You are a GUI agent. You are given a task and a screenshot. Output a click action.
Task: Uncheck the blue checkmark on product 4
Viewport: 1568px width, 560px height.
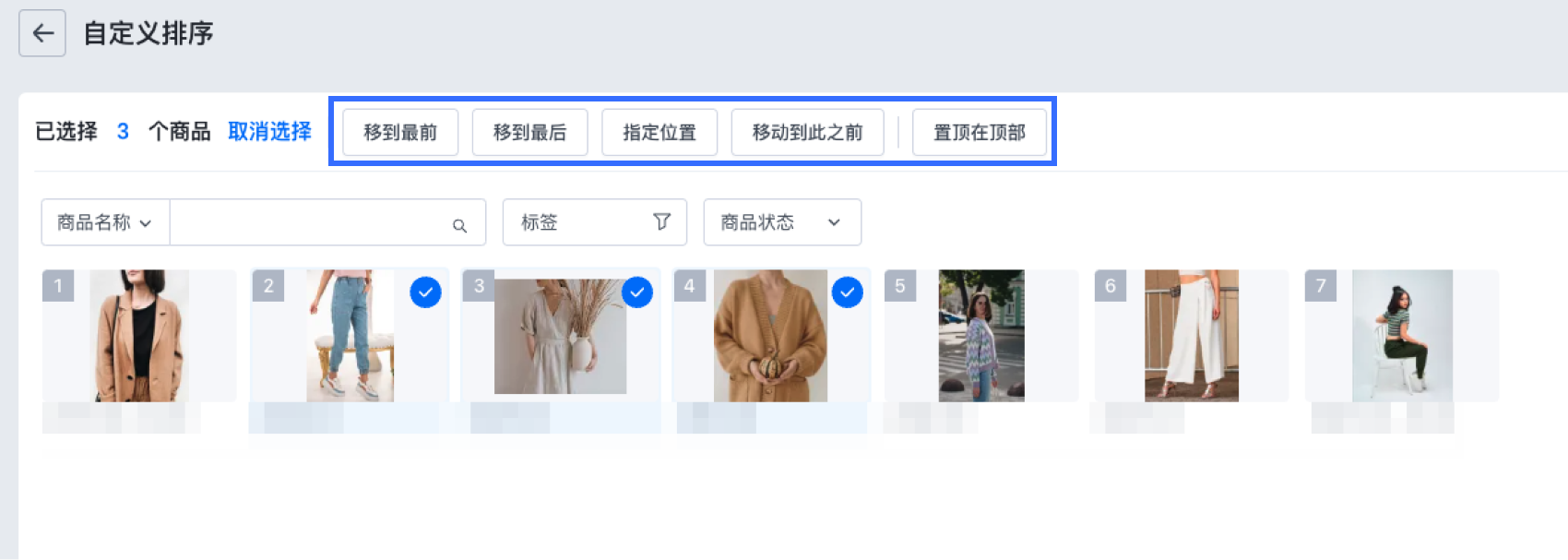pos(848,292)
